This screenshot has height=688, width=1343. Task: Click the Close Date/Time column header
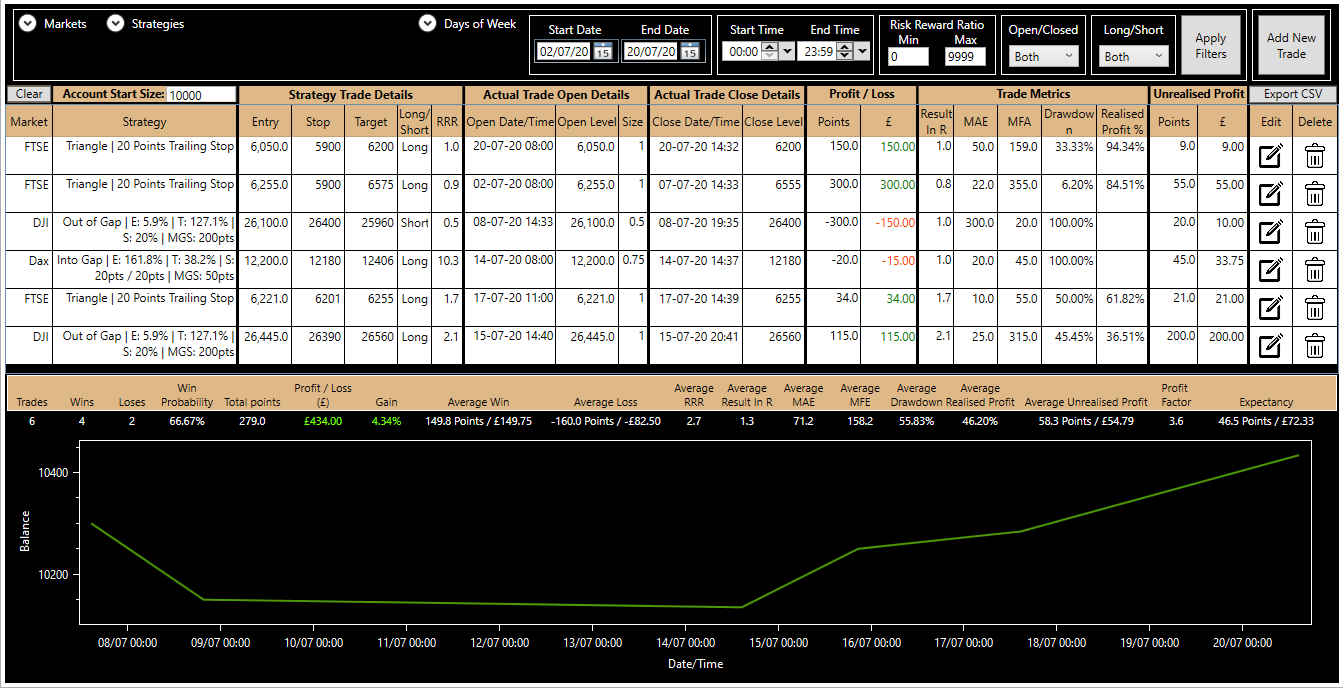696,122
